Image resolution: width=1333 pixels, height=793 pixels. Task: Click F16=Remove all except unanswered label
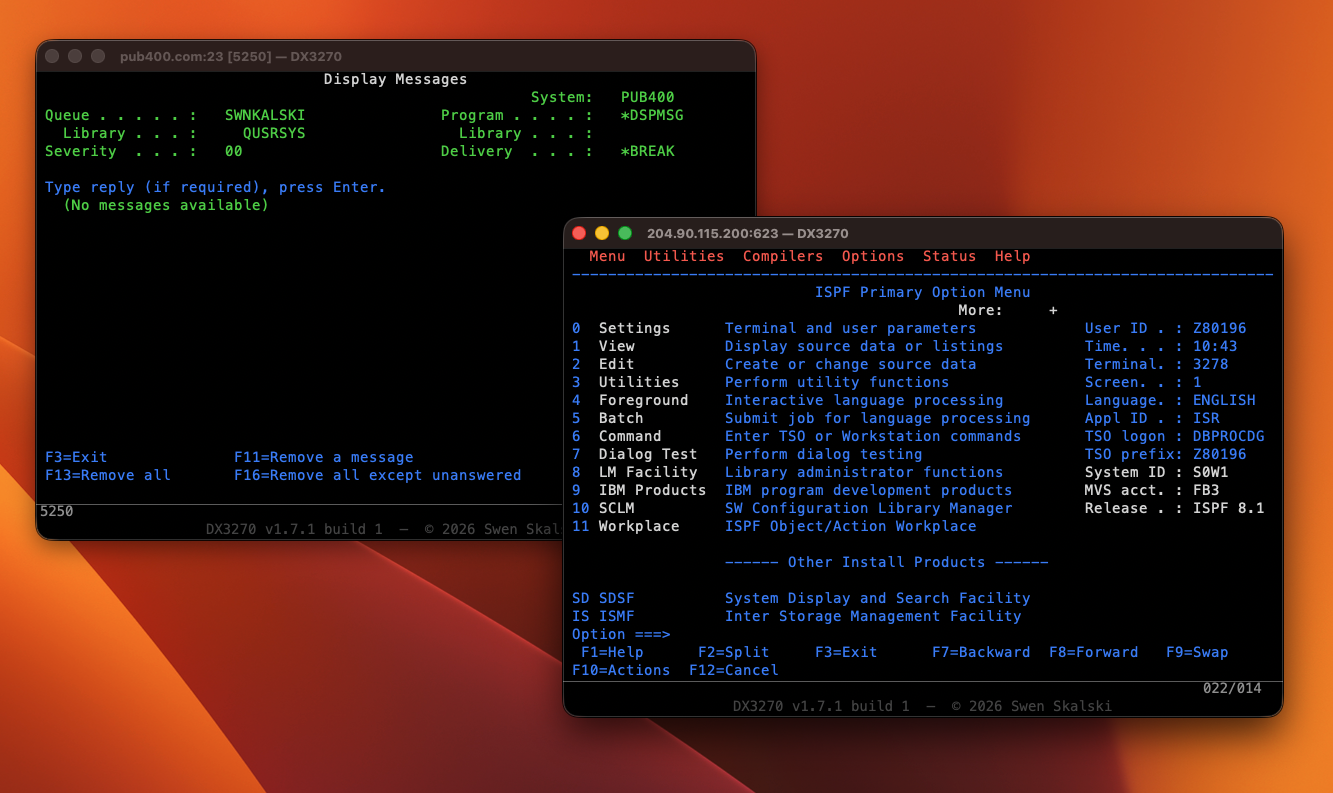pos(377,475)
